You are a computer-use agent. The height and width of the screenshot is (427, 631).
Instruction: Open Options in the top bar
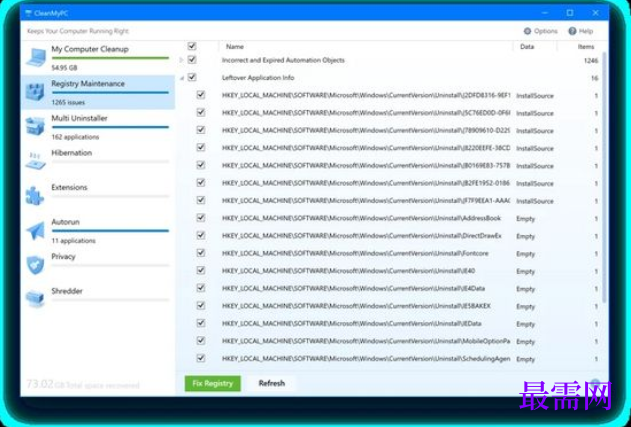click(540, 31)
